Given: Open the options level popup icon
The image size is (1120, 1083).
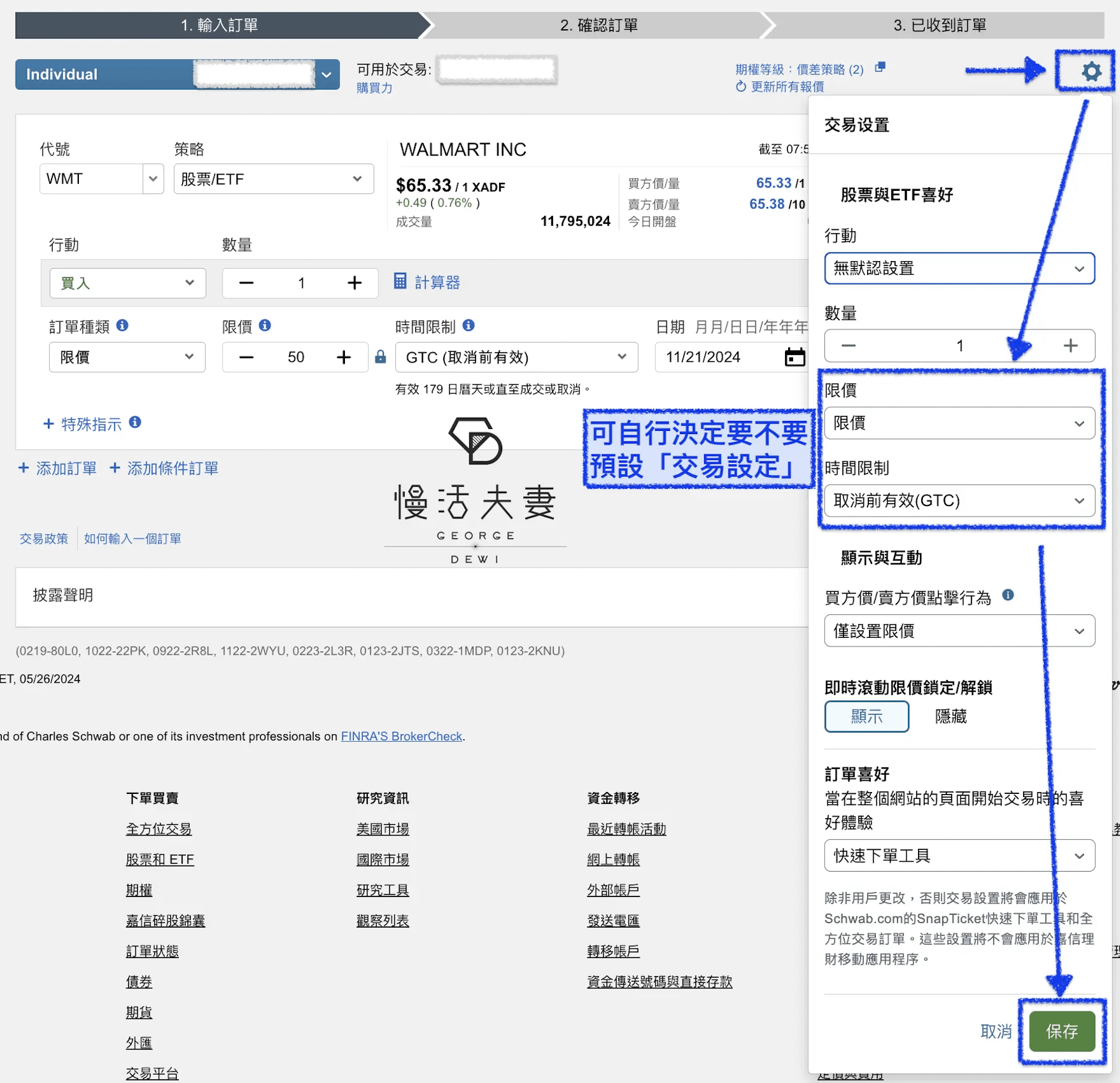Looking at the screenshot, I should (880, 67).
